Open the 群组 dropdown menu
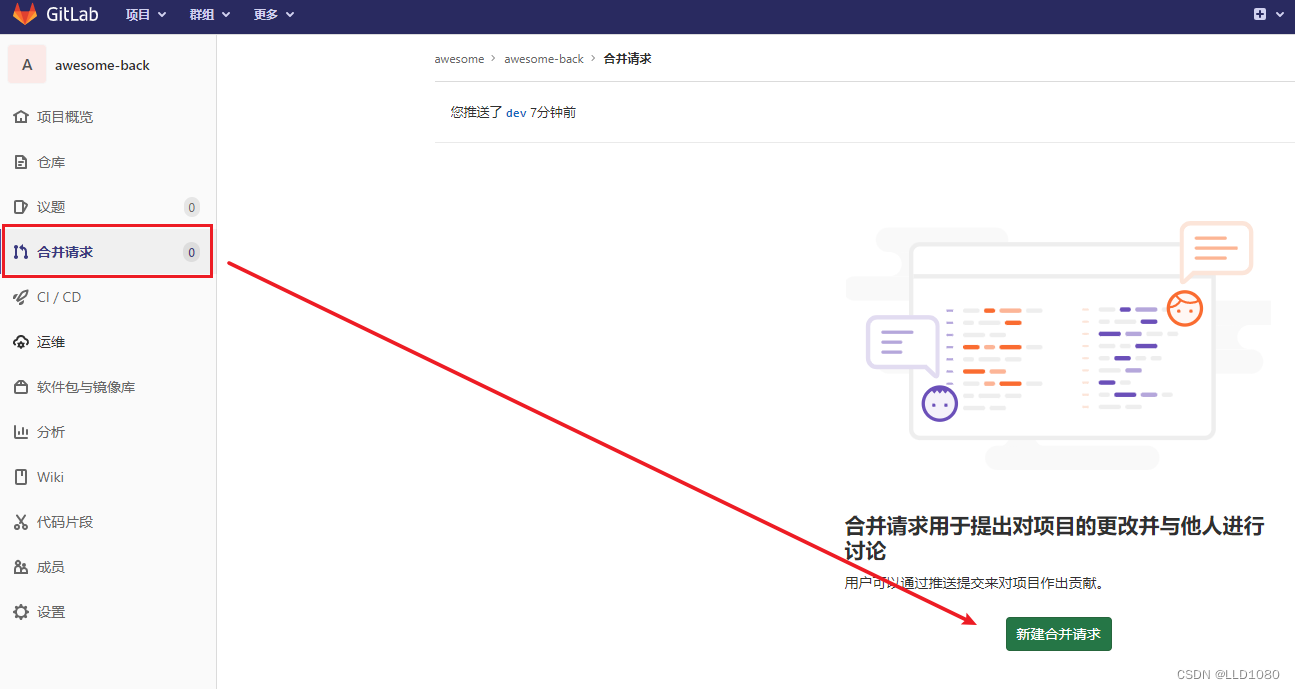Screen dimensions: 1295x689 click(210, 14)
